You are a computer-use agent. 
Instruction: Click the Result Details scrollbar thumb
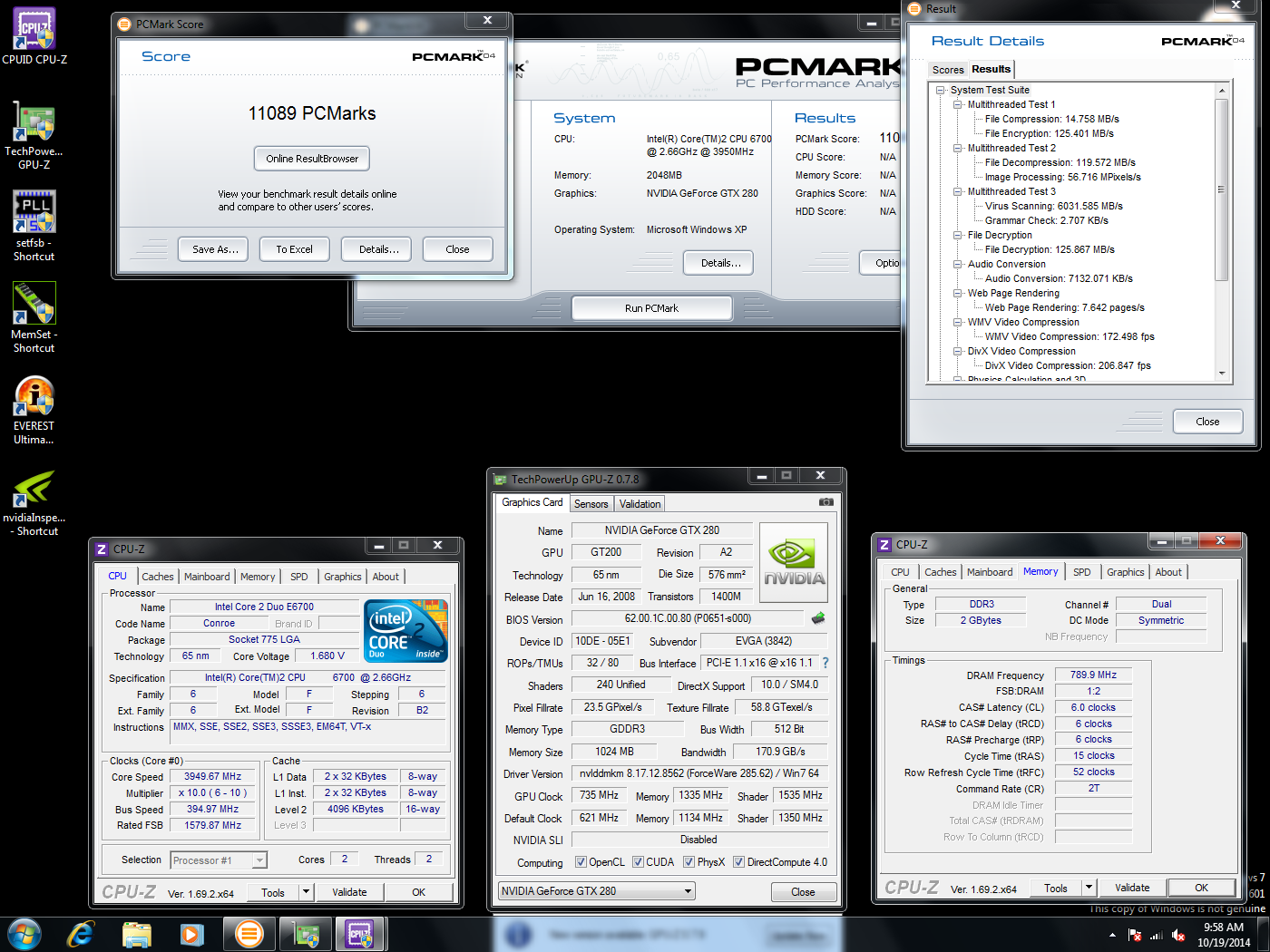(1221, 189)
